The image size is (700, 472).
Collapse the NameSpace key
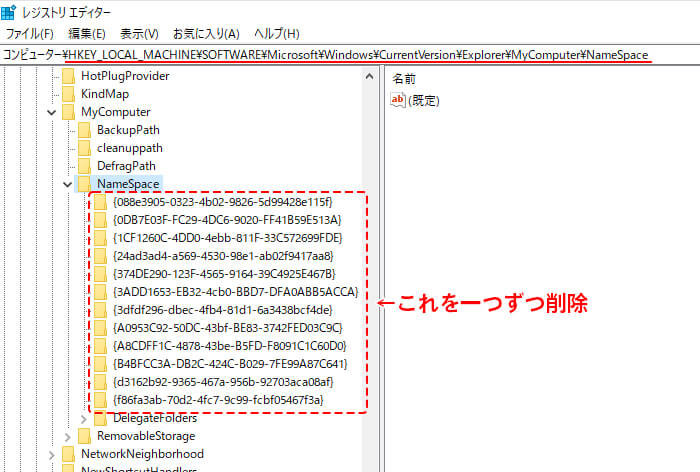click(67, 184)
